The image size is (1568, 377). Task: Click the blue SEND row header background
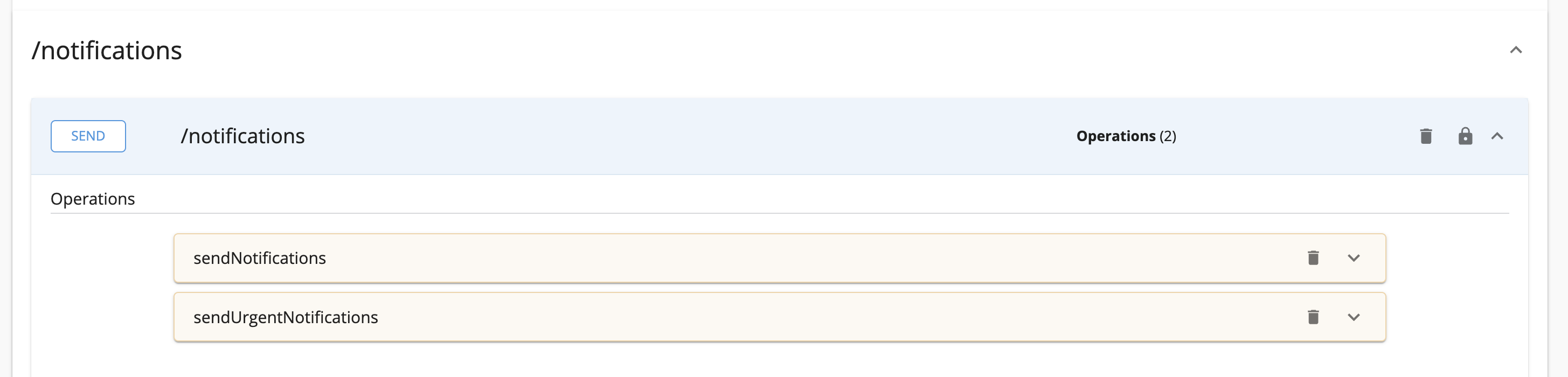pyautogui.click(x=670, y=136)
